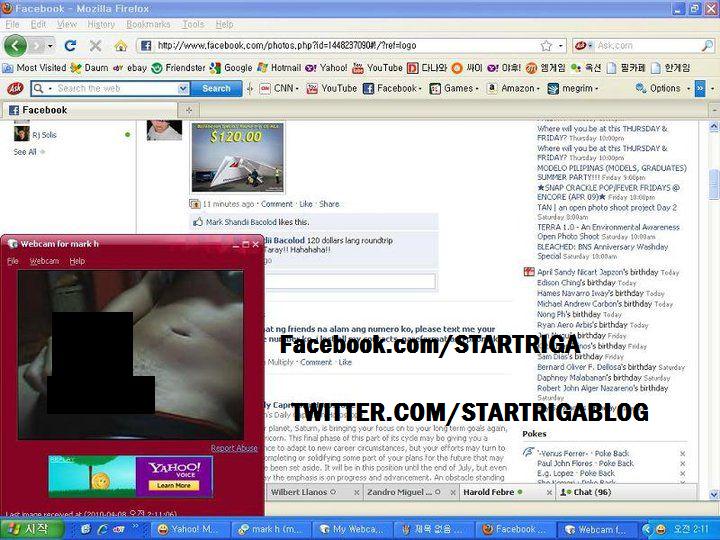Open the Daum bookmark
720x540 pixels.
pyautogui.click(x=90, y=68)
